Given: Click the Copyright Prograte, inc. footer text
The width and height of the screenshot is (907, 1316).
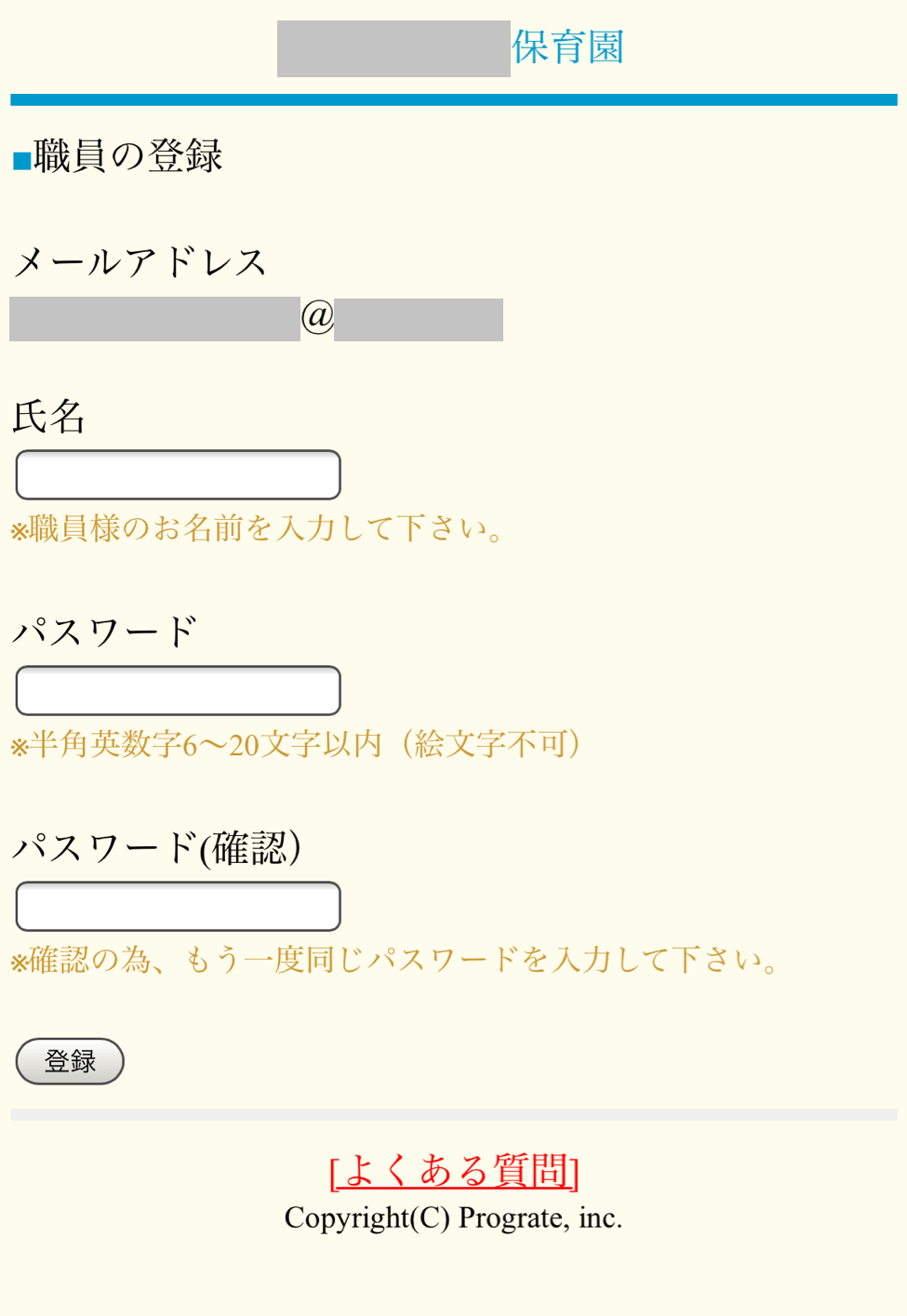Looking at the screenshot, I should pyautogui.click(x=453, y=1217).
